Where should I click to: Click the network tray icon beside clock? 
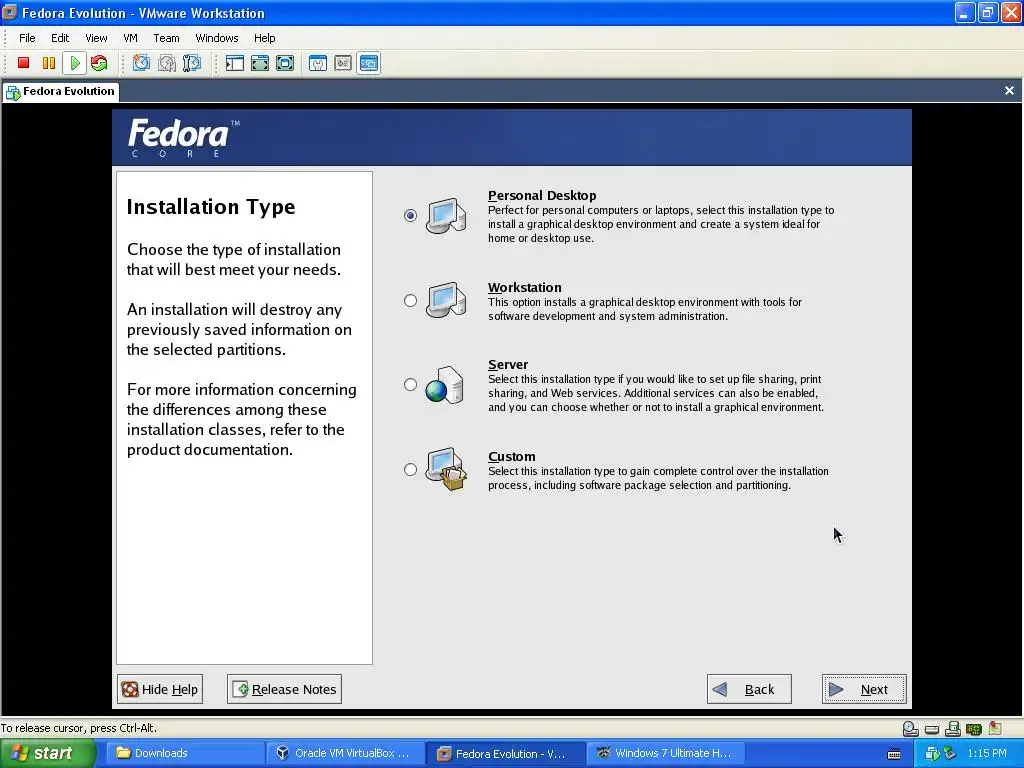point(949,753)
